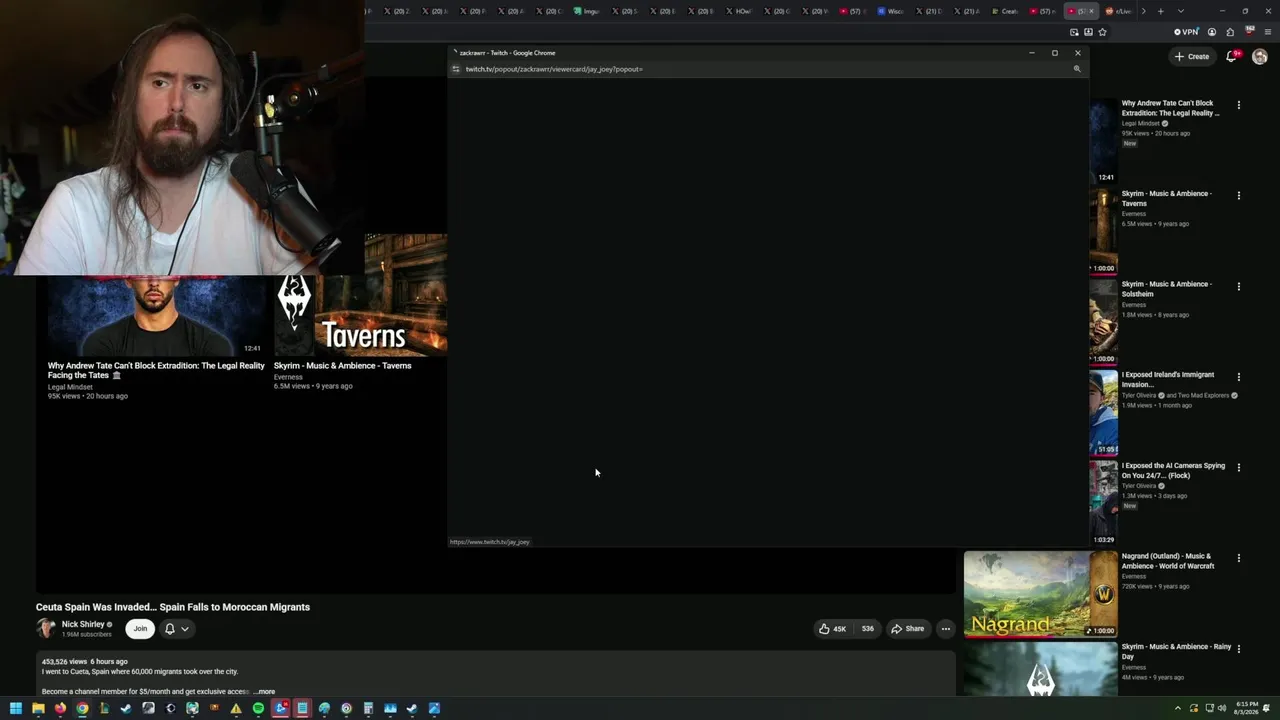The height and width of the screenshot is (720, 1280).
Task: Open more actions menu beside Share
Action: pos(945,629)
